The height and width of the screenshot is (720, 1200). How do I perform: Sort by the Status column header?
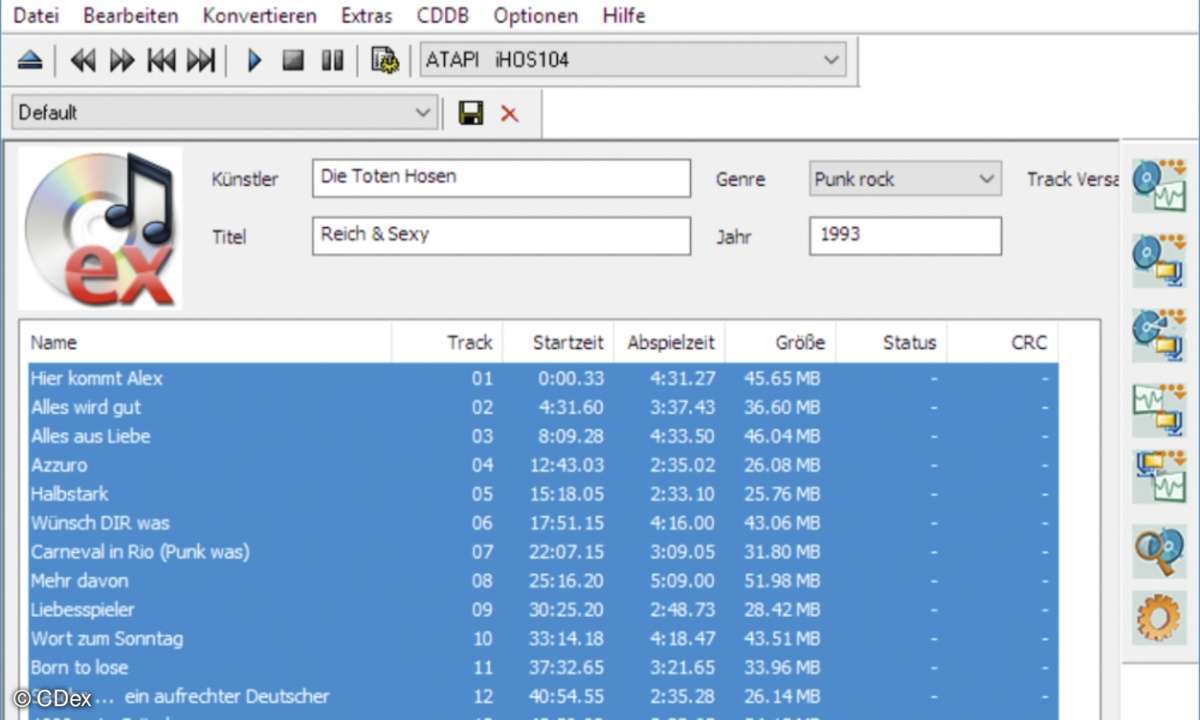[x=892, y=343]
